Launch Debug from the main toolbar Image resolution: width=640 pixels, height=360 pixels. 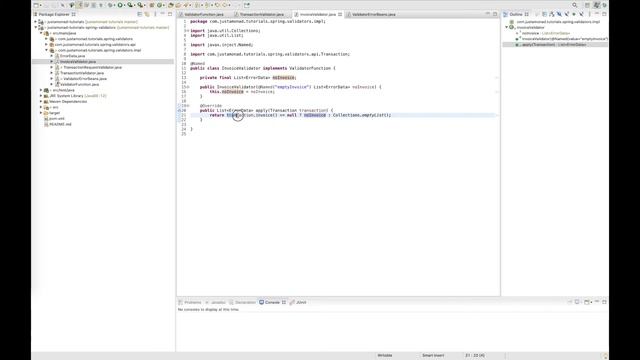point(110,5)
